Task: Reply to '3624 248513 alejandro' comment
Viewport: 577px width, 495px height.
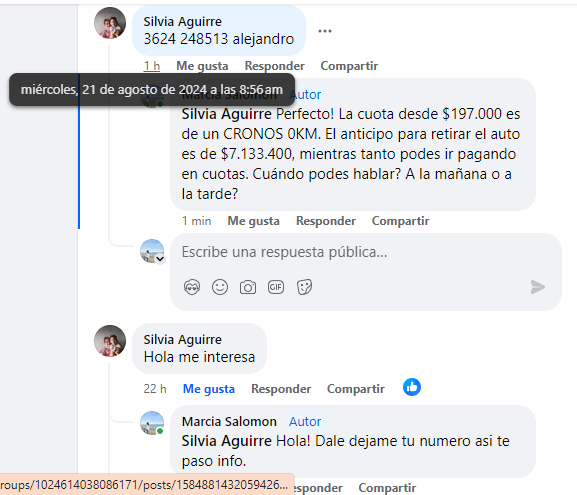Action: 275,66
